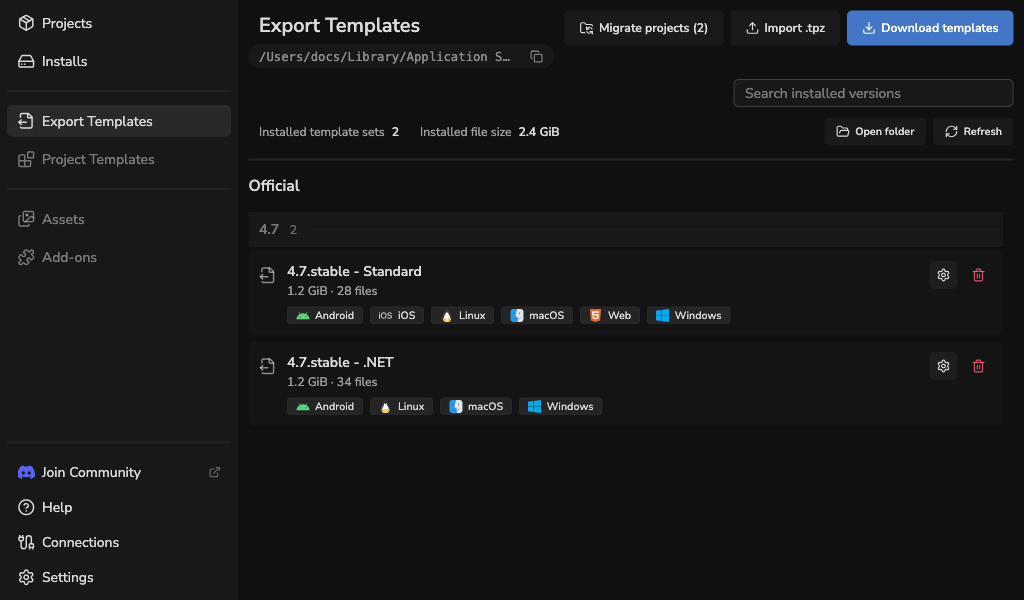This screenshot has width=1024, height=600.
Task: Click template icon beside 4.7.stable - .NET
Action: 267,366
